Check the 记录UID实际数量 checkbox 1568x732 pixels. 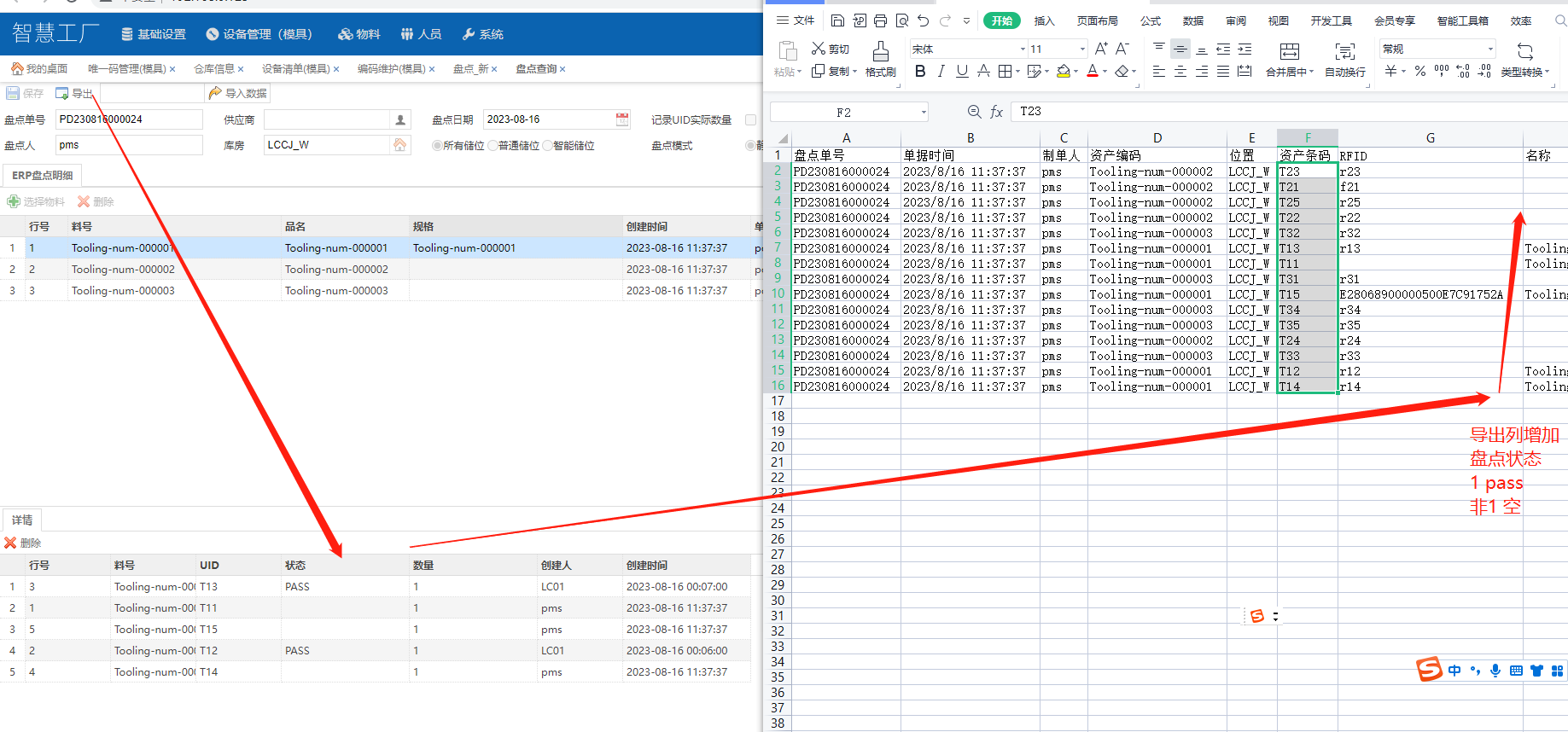click(x=750, y=120)
